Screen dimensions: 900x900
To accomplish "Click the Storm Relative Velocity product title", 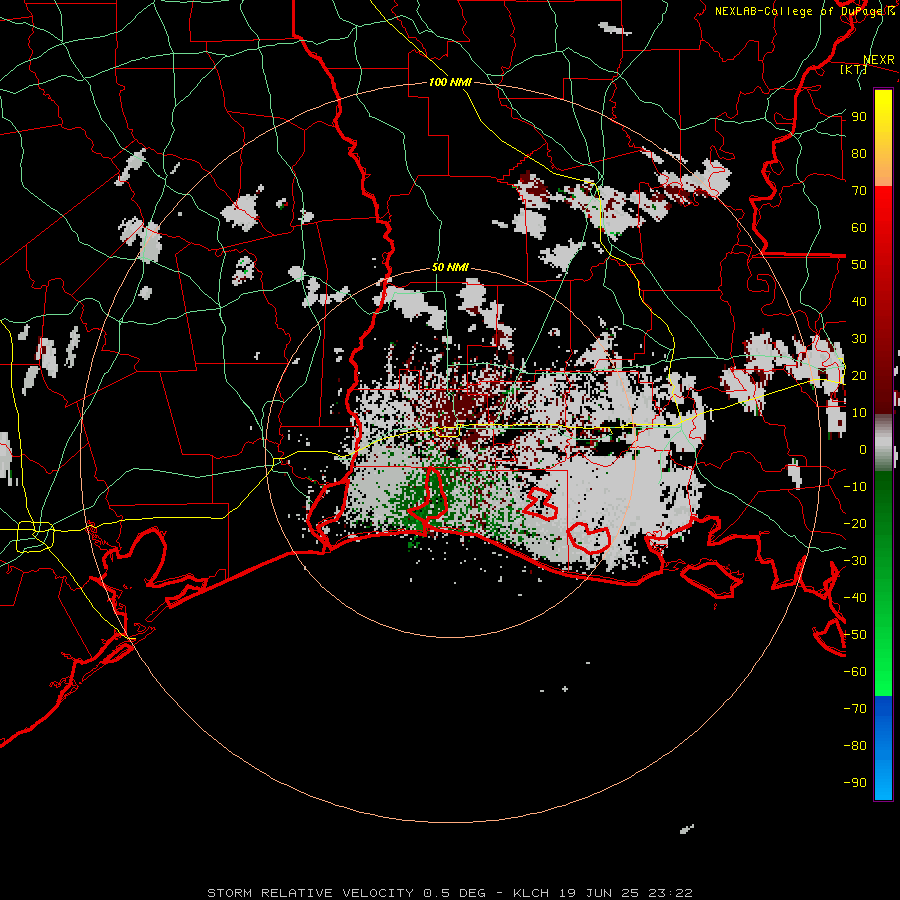I will coord(311,893).
